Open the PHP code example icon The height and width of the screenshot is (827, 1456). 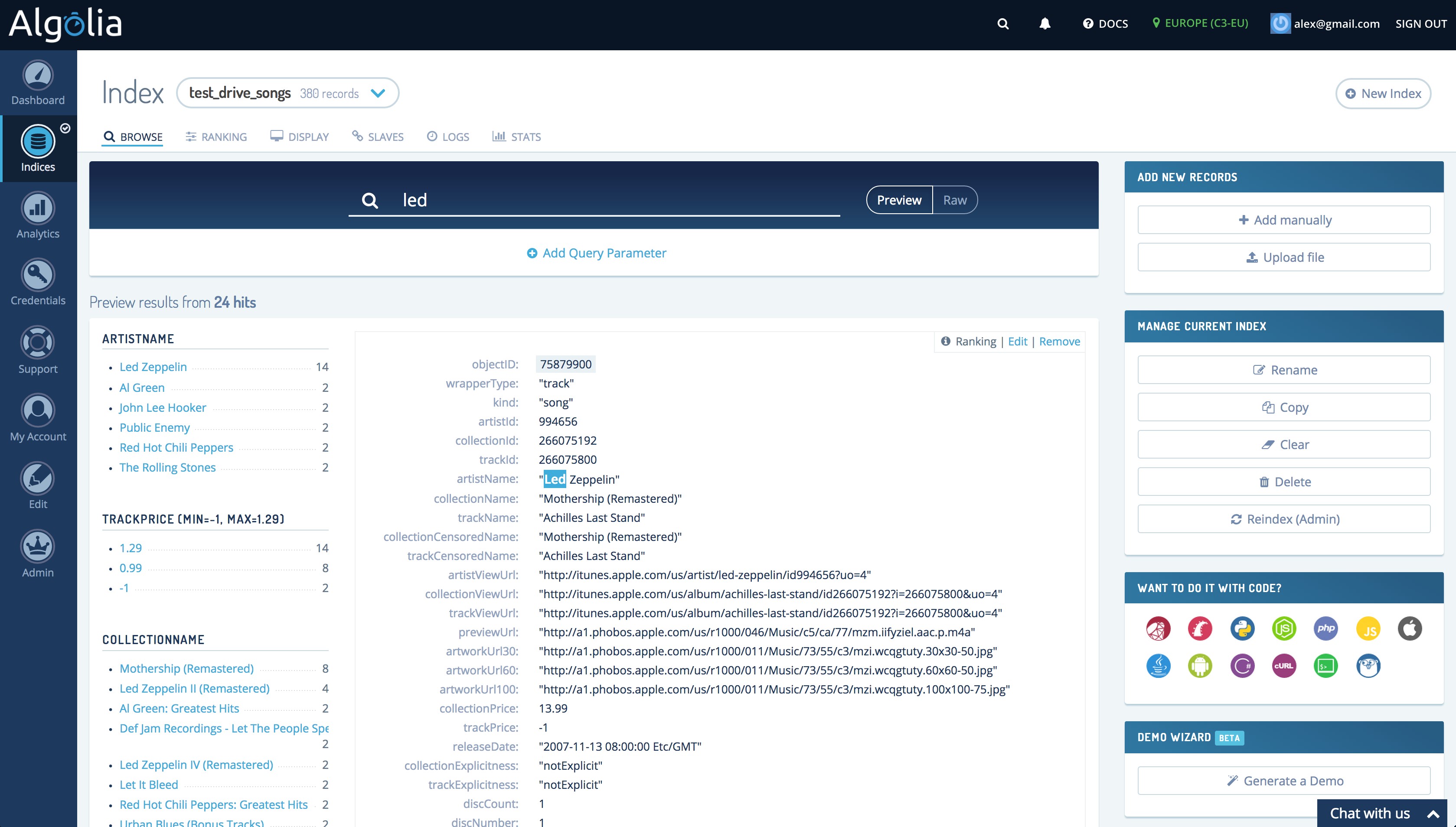click(x=1326, y=629)
